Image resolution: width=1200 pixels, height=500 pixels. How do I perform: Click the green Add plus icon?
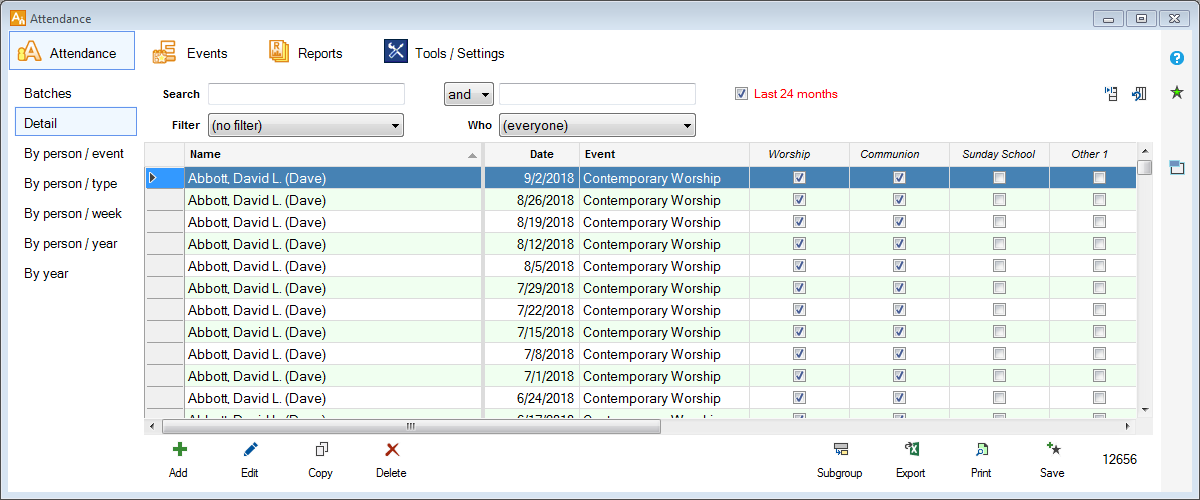[179, 450]
